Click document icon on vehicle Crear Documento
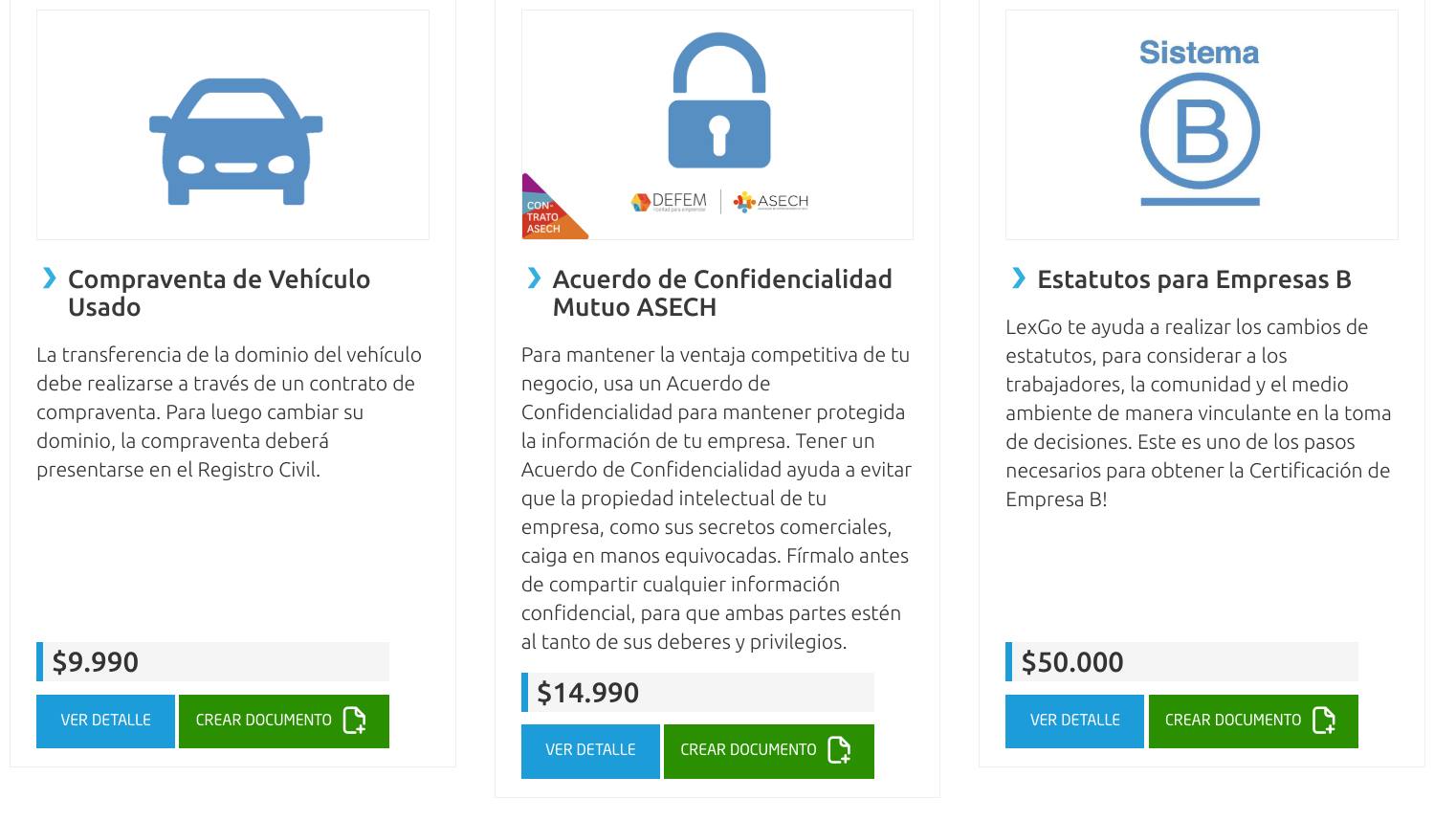Image resolution: width=1456 pixels, height=821 pixels. coord(354,721)
